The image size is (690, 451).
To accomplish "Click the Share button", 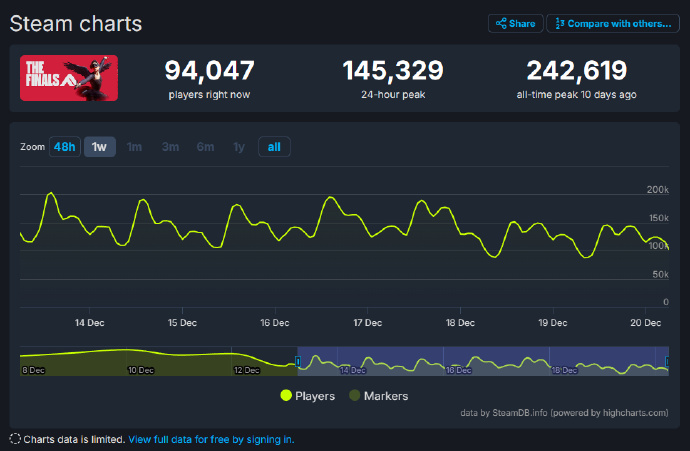I will [515, 23].
